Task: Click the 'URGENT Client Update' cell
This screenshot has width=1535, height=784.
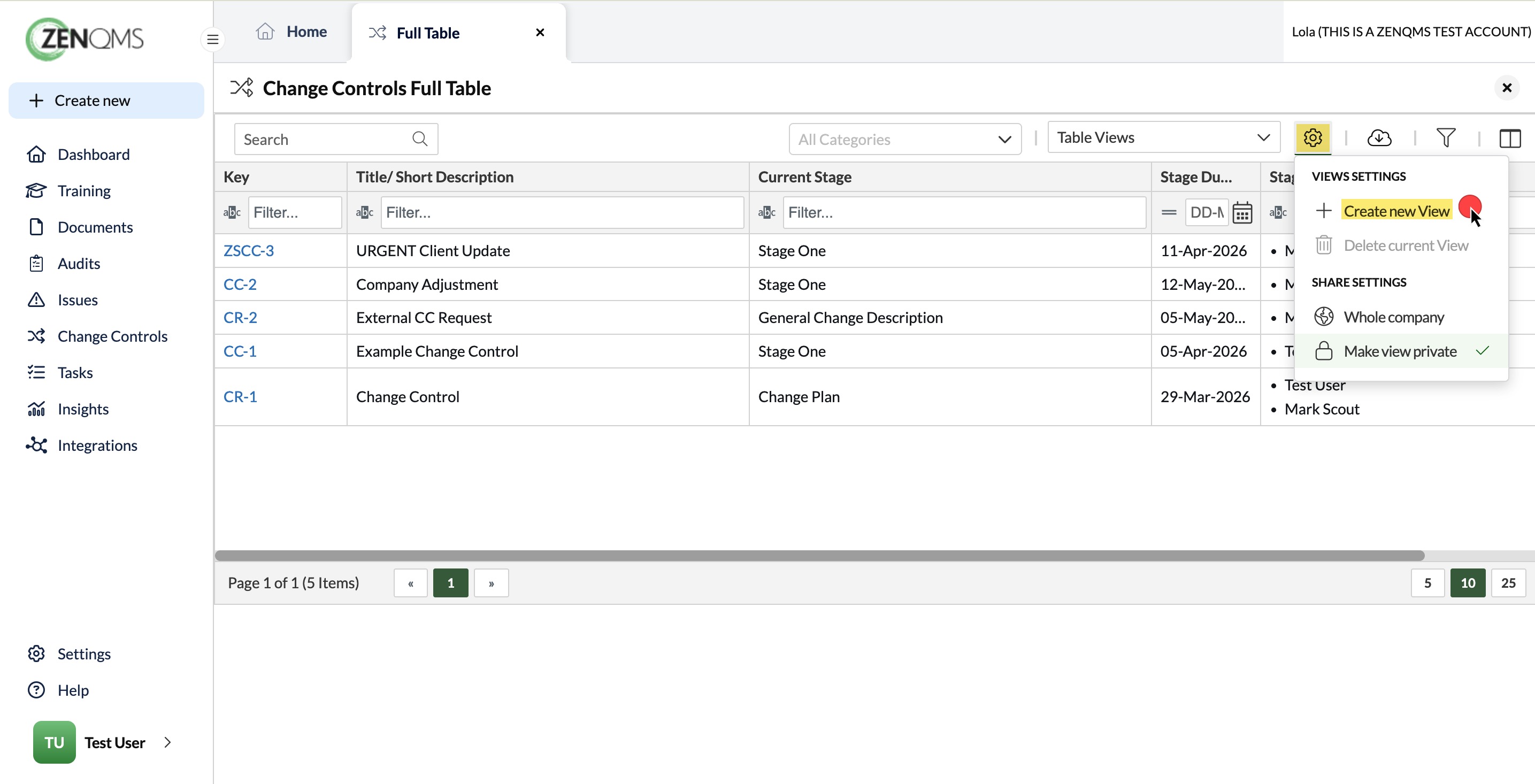Action: (x=548, y=251)
